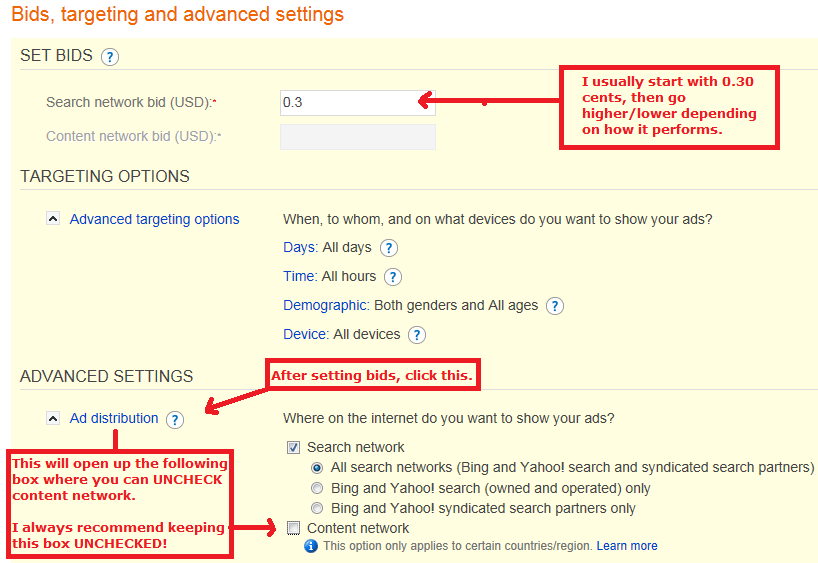Click the blue info icon under Content network

coord(311,546)
